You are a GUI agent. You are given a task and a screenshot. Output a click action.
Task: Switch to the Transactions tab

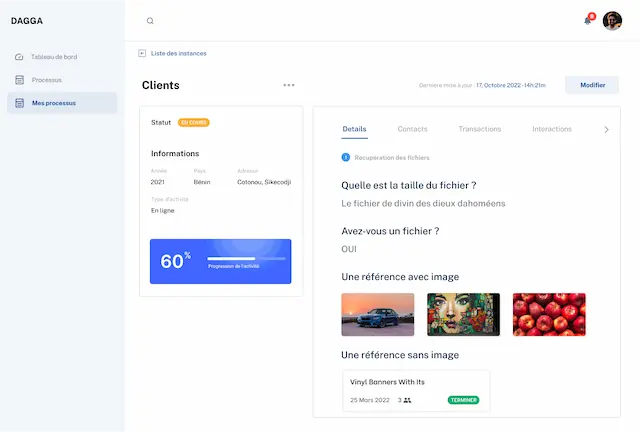480,129
